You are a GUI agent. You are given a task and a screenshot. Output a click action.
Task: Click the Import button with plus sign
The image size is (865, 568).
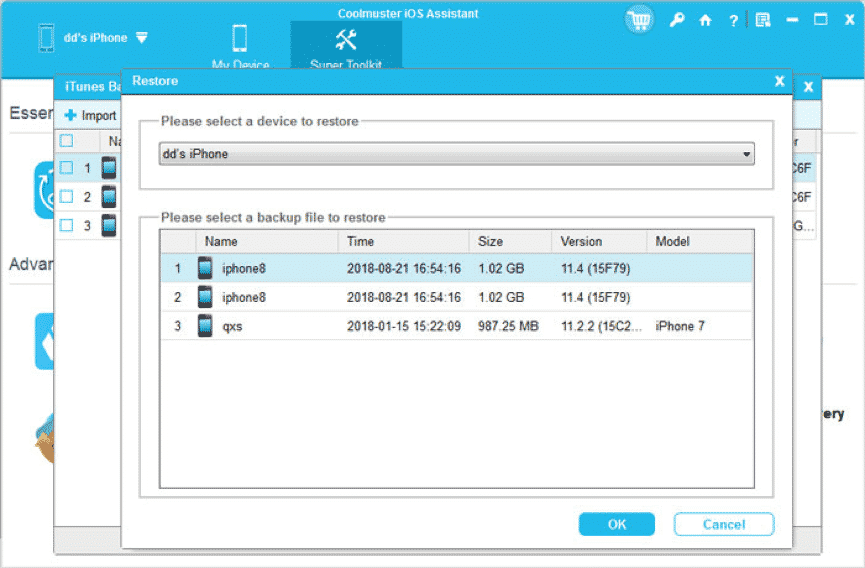tap(90, 115)
